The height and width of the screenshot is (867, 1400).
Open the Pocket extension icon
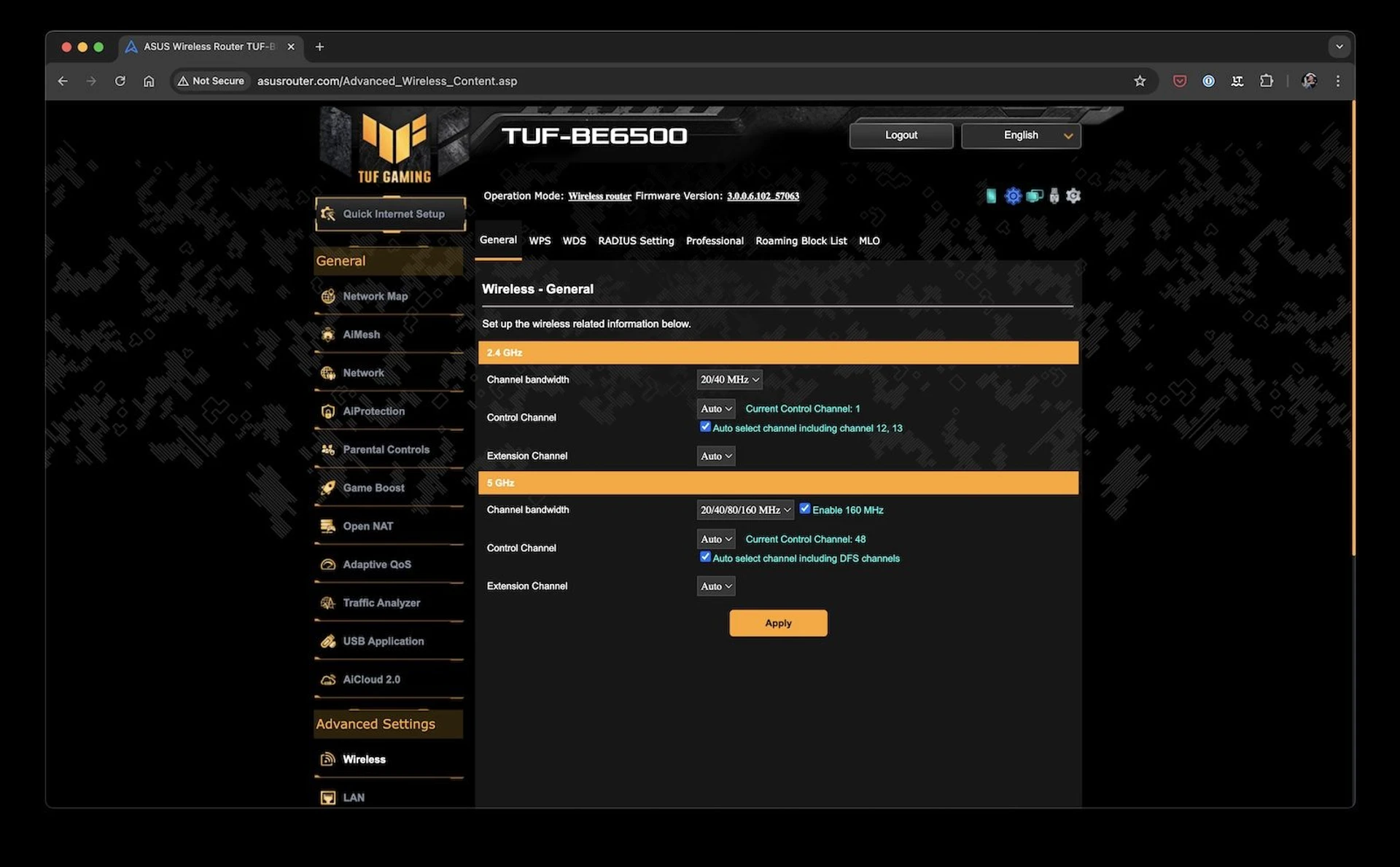1179,81
